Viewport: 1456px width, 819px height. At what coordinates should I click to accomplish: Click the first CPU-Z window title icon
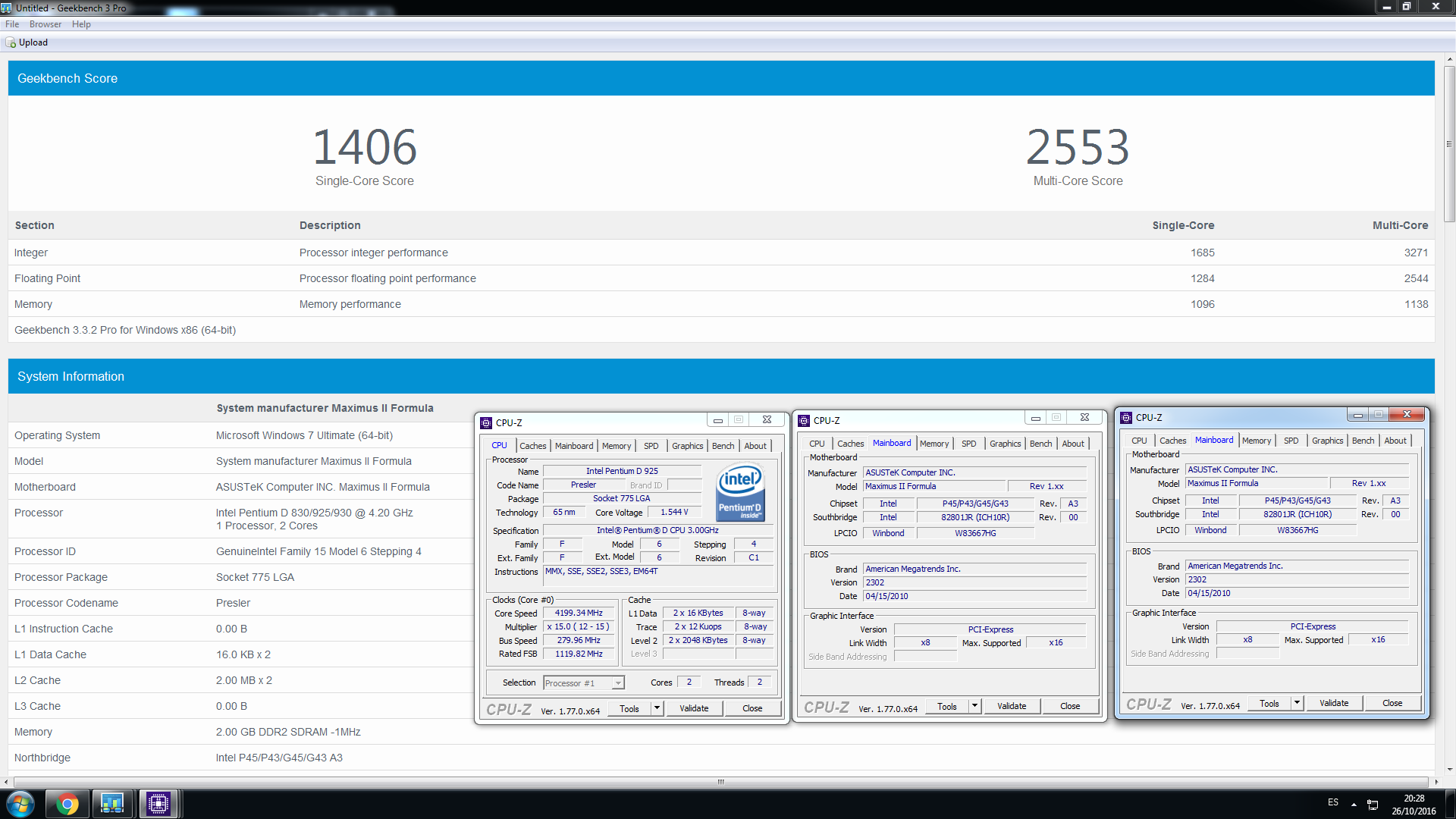[x=487, y=423]
